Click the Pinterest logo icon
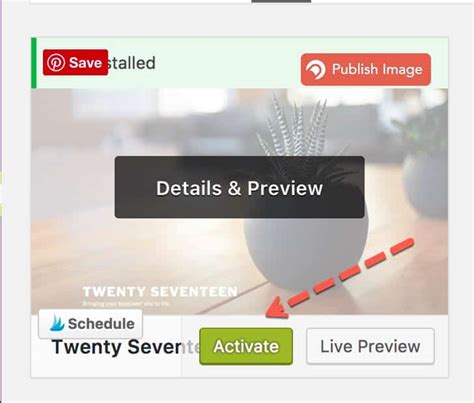Viewport: 474px width, 403px height. [x=56, y=62]
